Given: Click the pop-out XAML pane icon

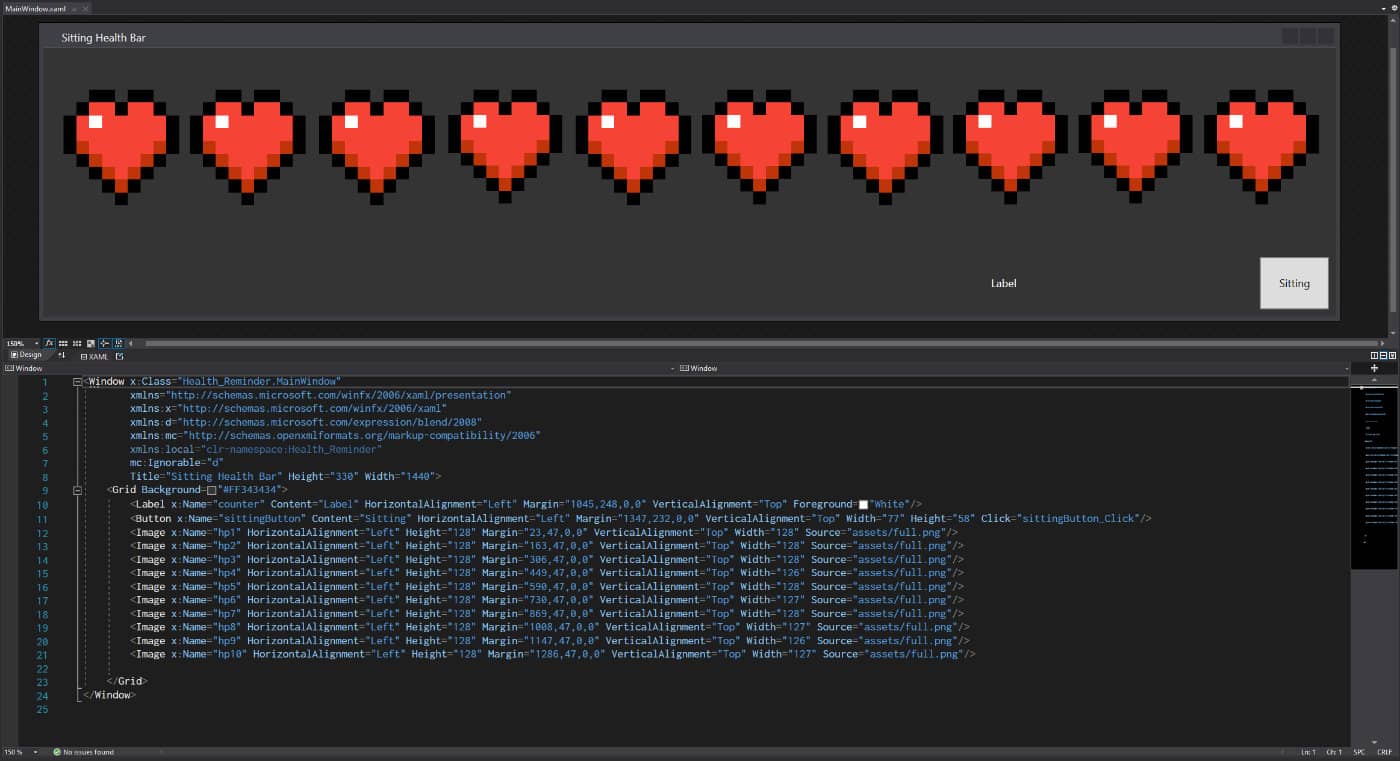Looking at the screenshot, I should pos(120,356).
